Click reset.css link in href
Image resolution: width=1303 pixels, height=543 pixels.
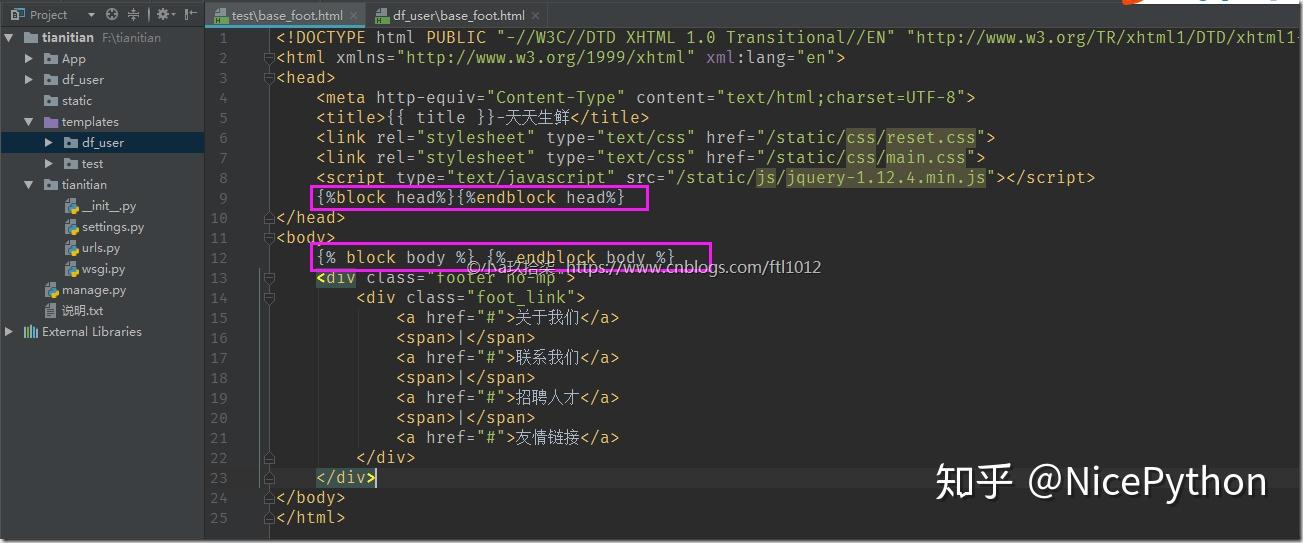[x=931, y=138]
